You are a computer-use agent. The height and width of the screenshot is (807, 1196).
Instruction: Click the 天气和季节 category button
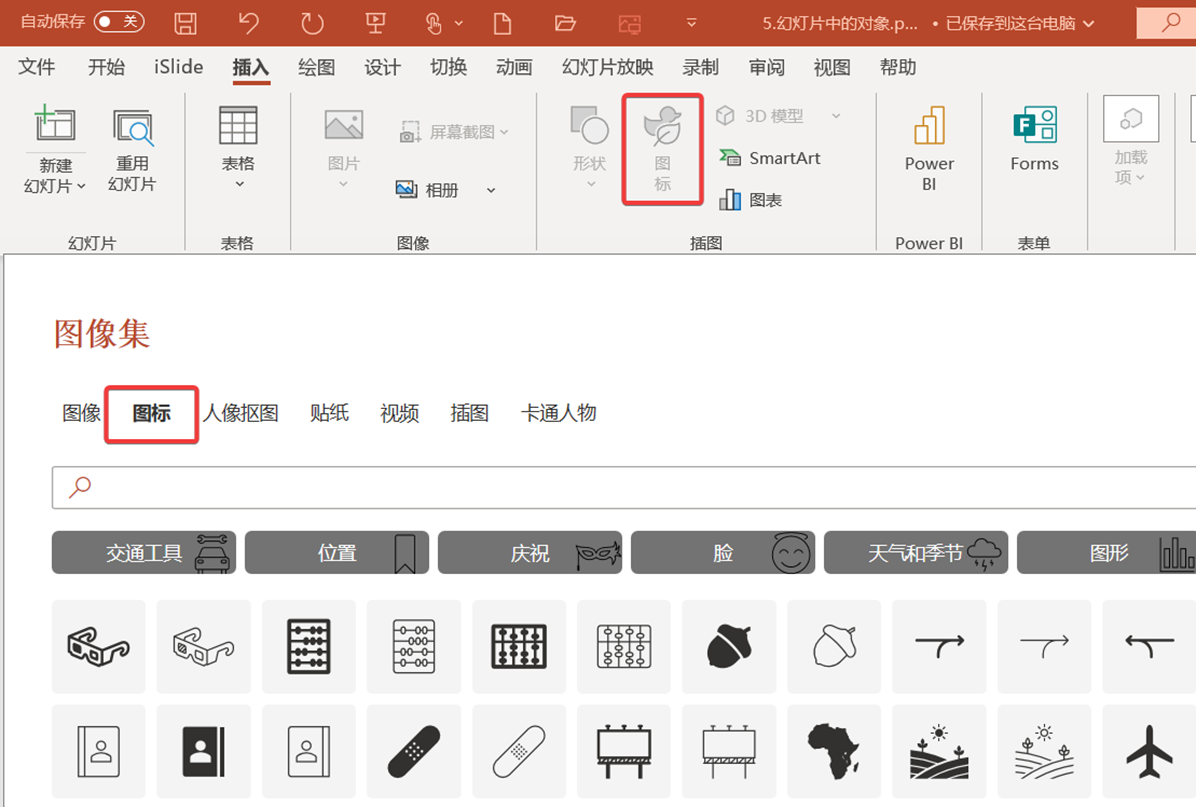pyautogui.click(x=915, y=552)
